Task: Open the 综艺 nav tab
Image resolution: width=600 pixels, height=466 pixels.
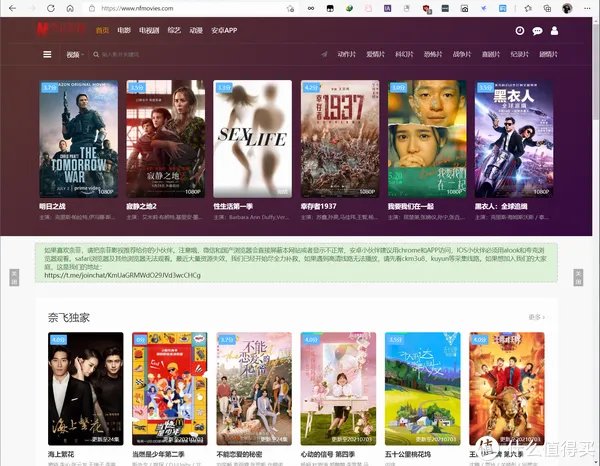Action: pos(174,30)
